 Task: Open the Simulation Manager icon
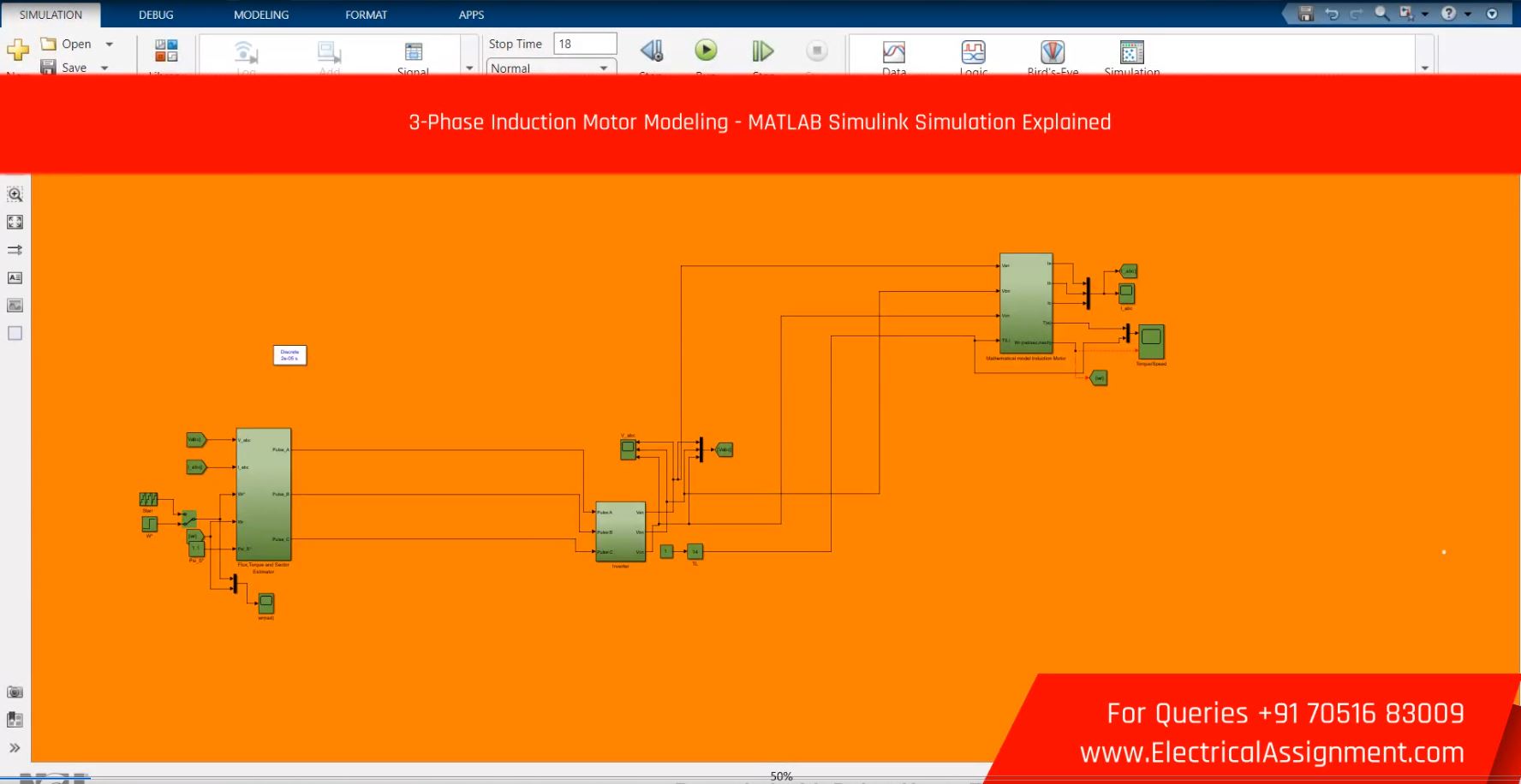click(1132, 52)
